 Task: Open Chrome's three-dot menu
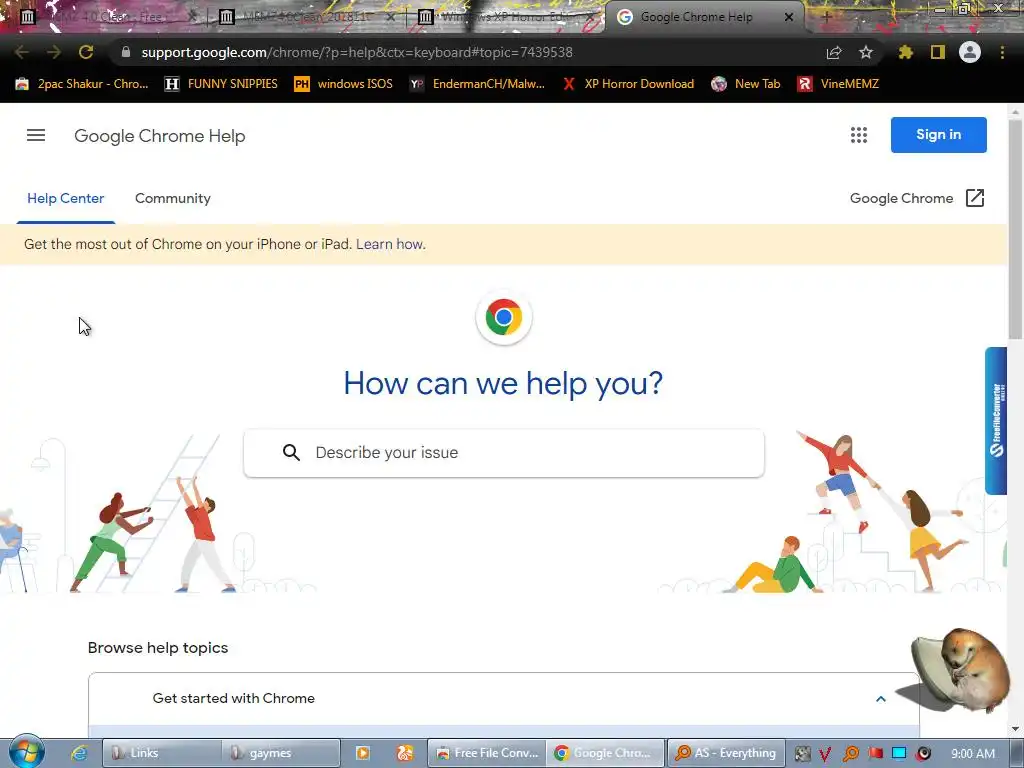click(1002, 52)
